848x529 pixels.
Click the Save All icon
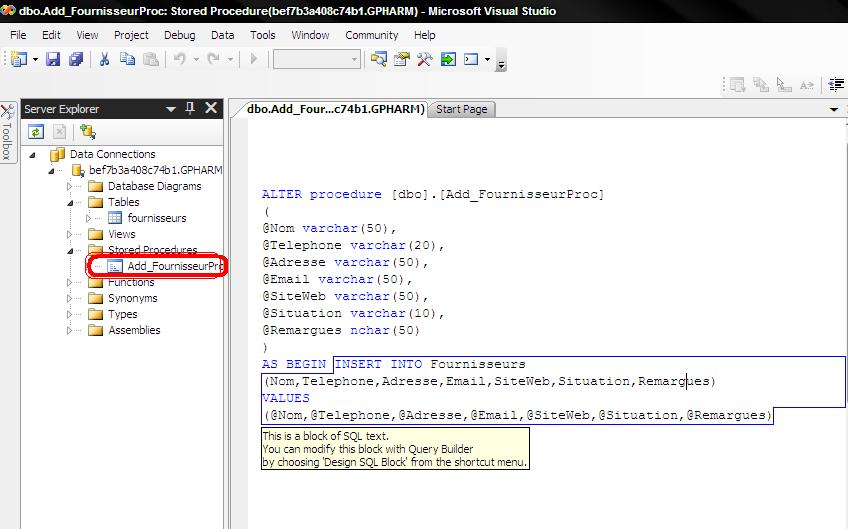point(76,59)
